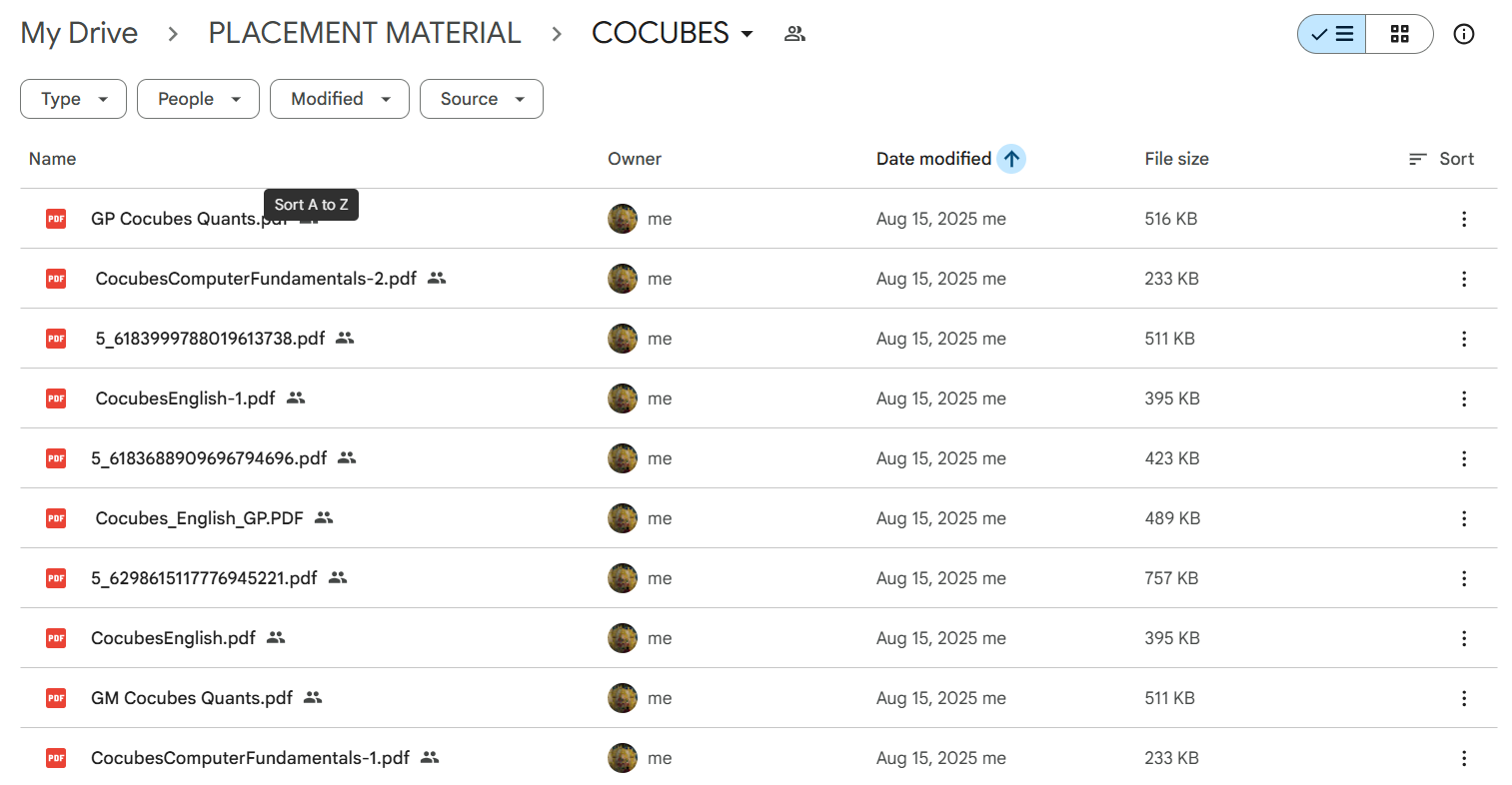Click the shared folder people icon beside COCUBES
The width and height of the screenshot is (1512, 785).
(x=794, y=34)
